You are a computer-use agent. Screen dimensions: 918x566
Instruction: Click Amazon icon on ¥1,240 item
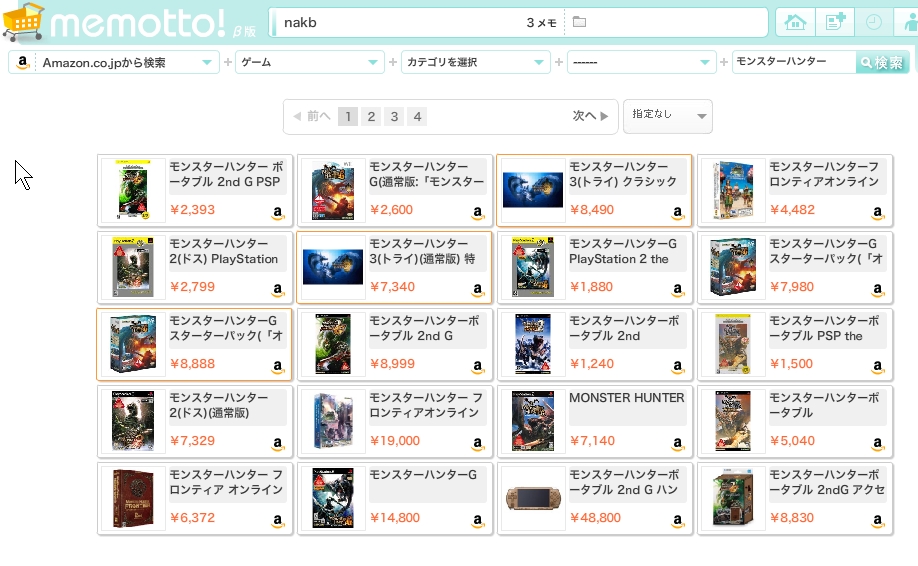[x=678, y=366]
